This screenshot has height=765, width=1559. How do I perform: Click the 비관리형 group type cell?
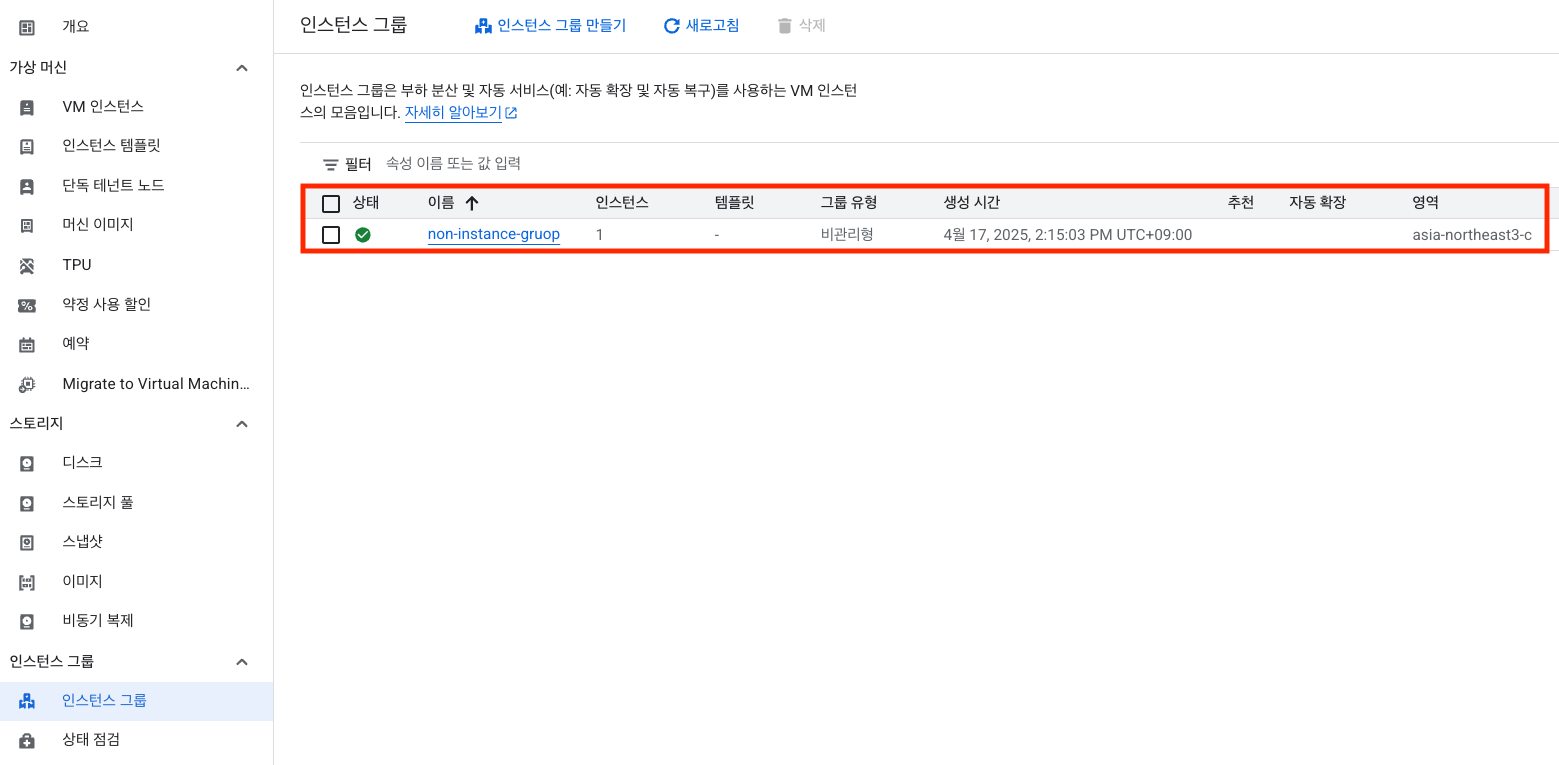click(x=847, y=234)
